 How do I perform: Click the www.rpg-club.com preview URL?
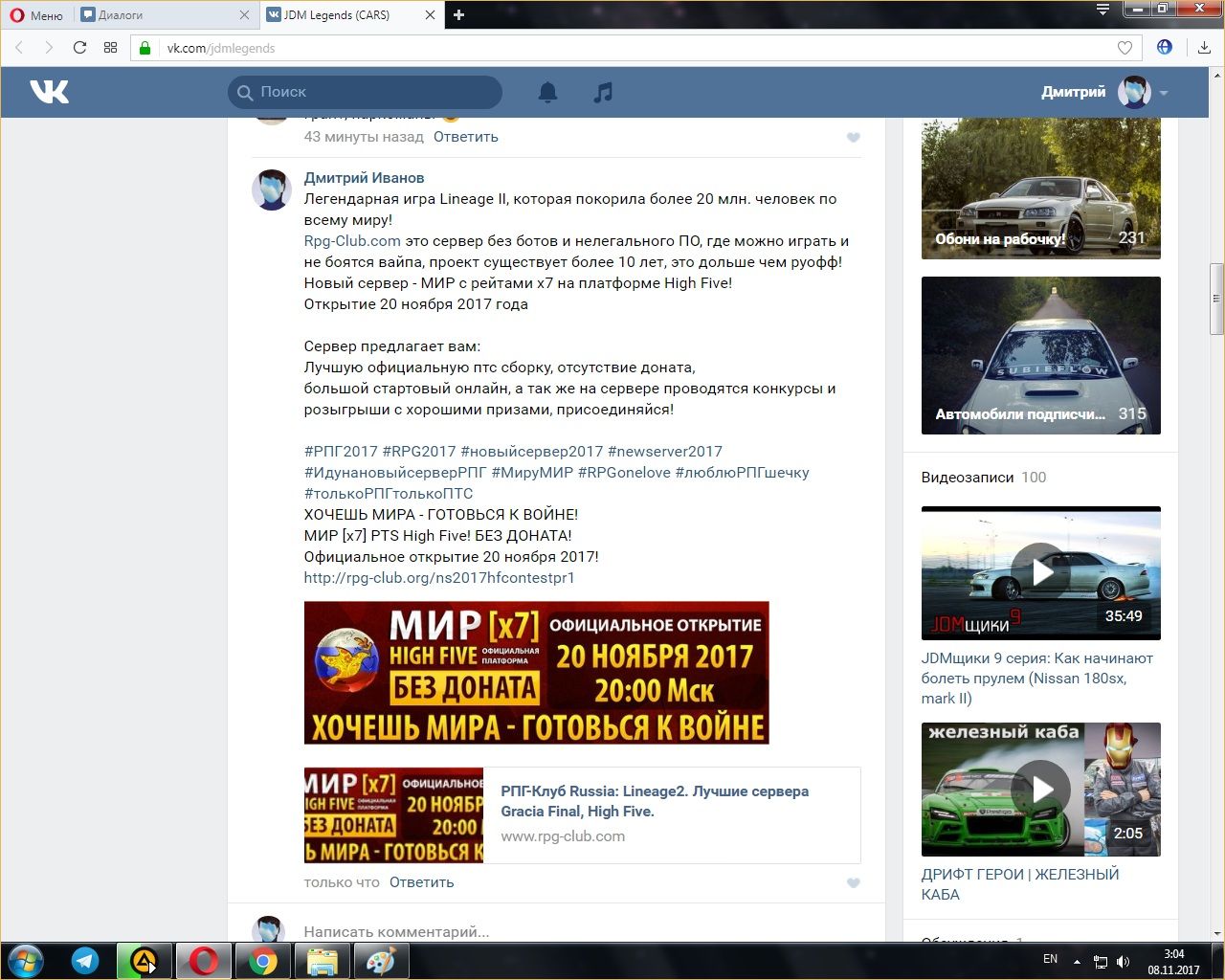tap(563, 836)
